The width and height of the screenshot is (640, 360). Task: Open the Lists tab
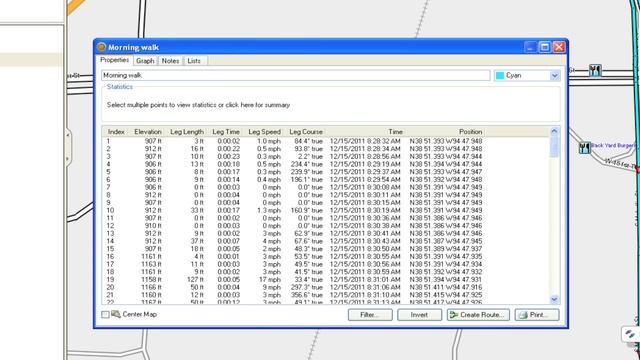pos(194,61)
